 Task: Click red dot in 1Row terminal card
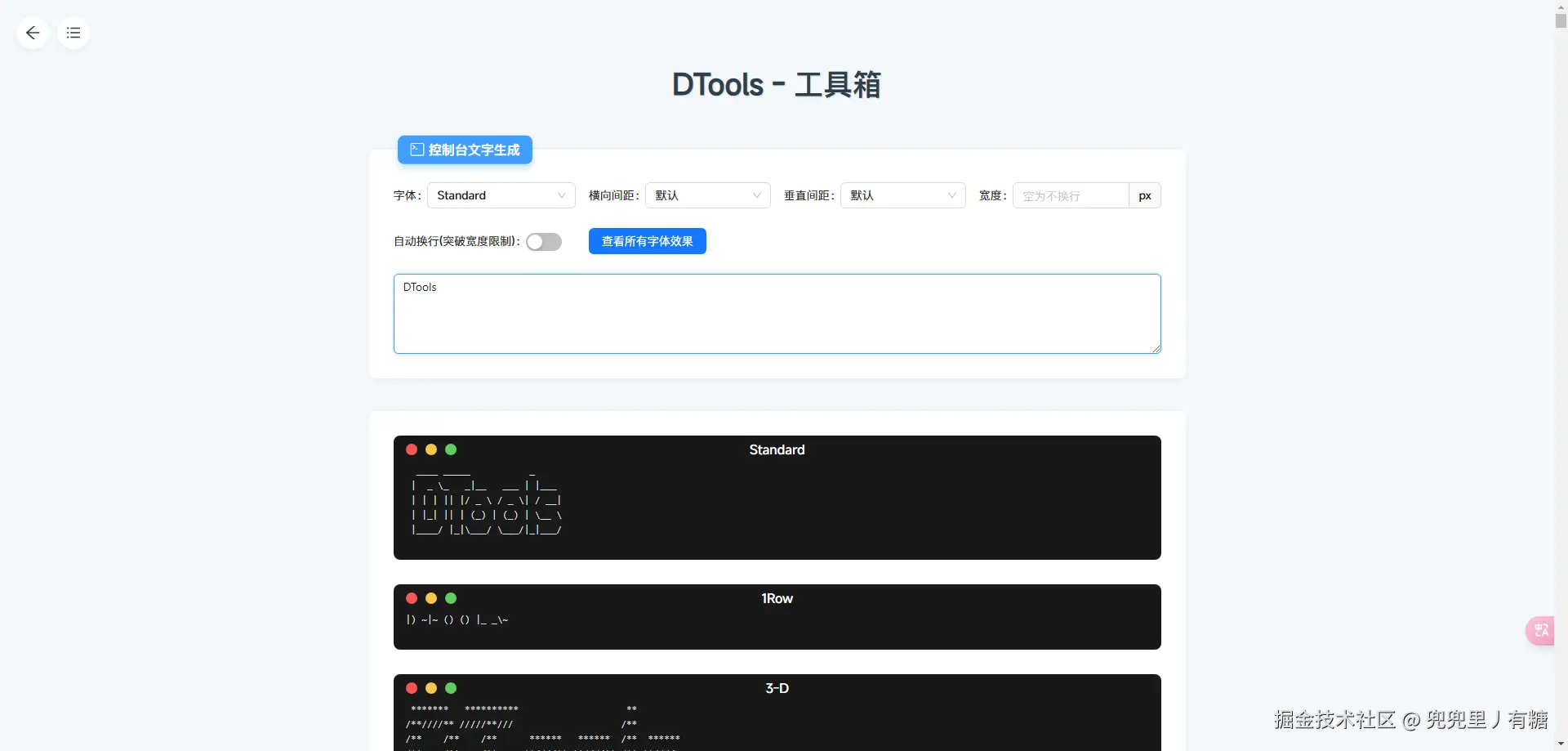pos(412,598)
